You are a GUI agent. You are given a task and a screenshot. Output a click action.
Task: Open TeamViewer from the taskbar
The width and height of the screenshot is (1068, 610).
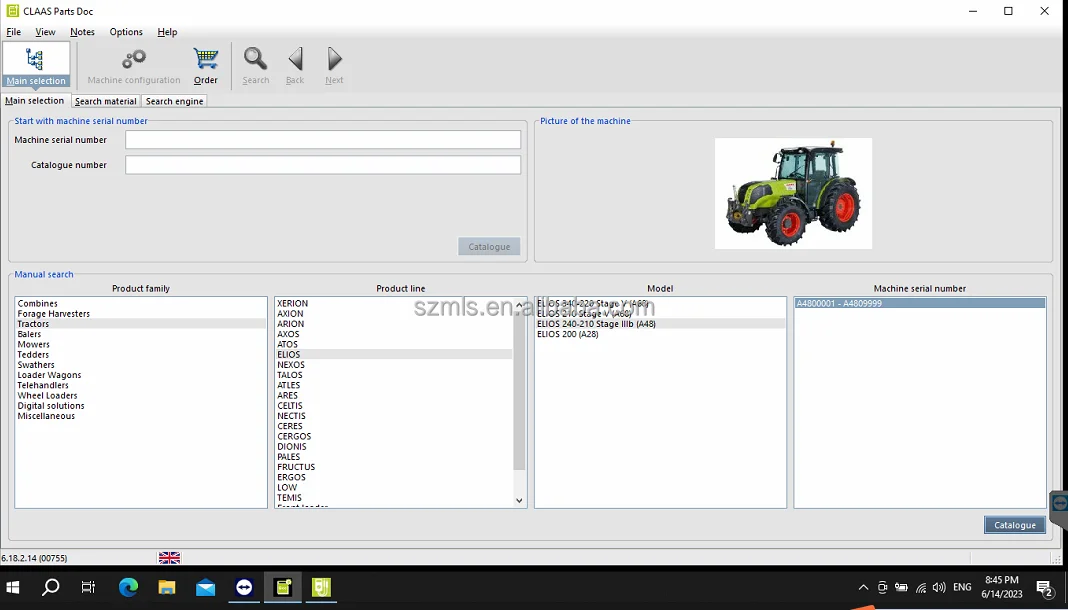pyautogui.click(x=244, y=588)
